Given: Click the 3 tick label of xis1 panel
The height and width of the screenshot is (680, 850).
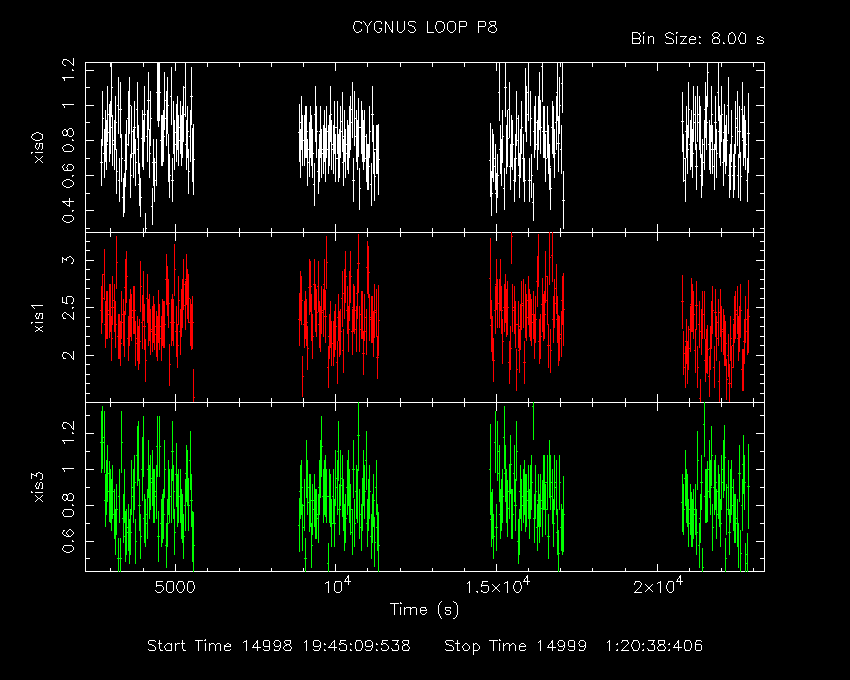Looking at the screenshot, I should point(68,259).
